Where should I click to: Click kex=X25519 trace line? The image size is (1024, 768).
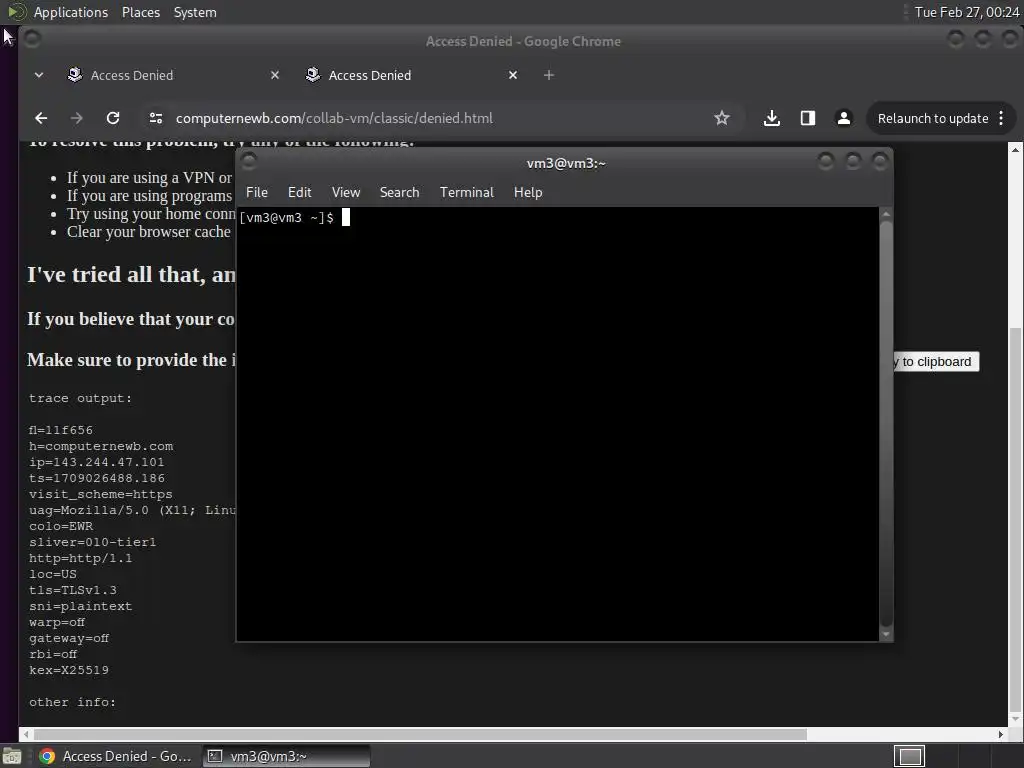pyautogui.click(x=69, y=670)
